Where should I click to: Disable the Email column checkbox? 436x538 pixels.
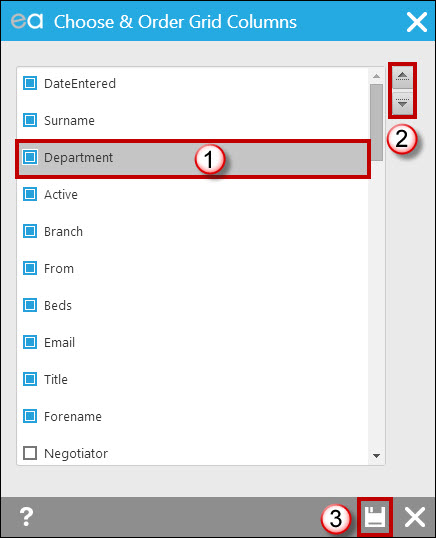click(30, 342)
